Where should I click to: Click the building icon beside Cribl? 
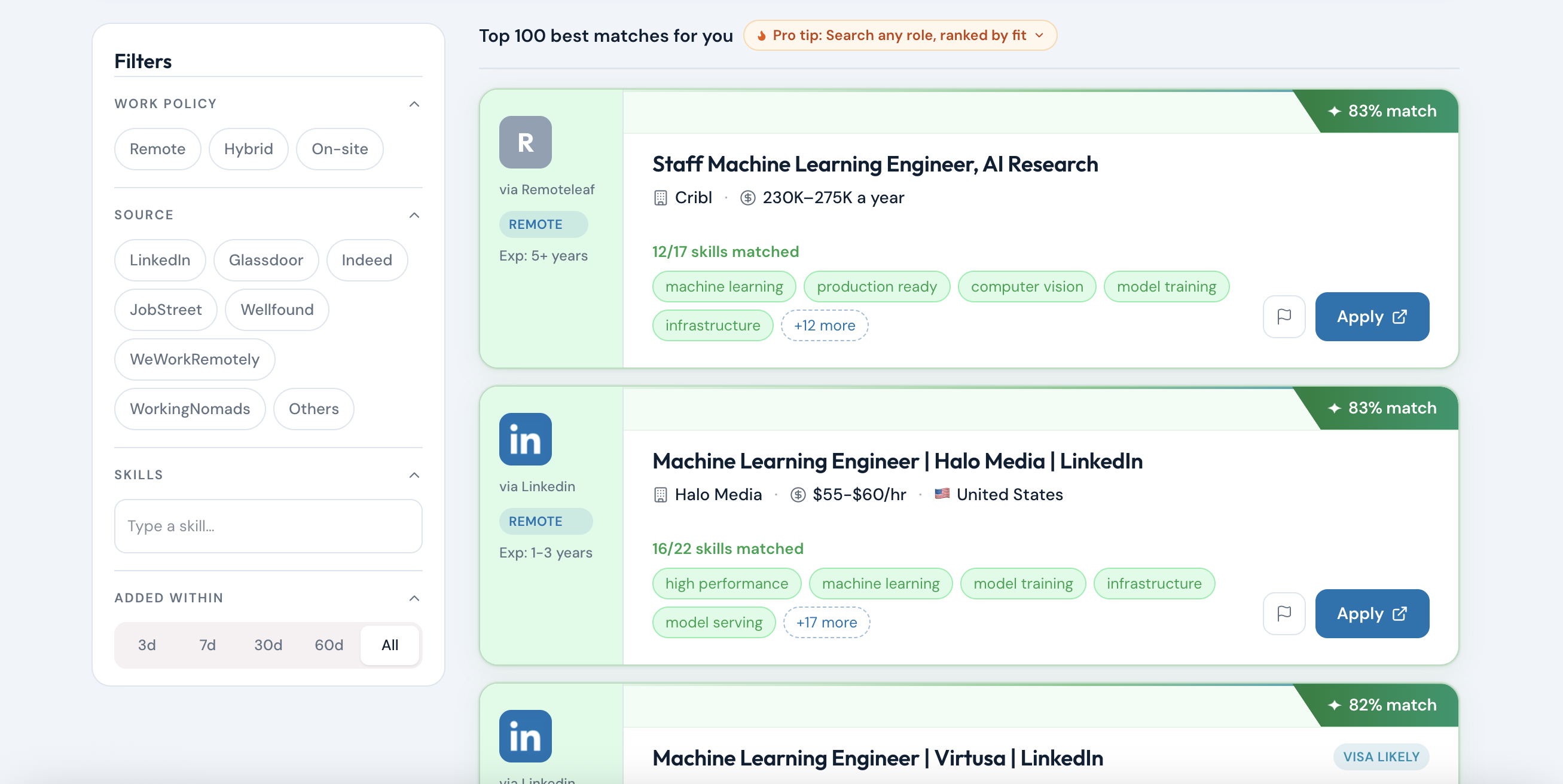coord(660,198)
